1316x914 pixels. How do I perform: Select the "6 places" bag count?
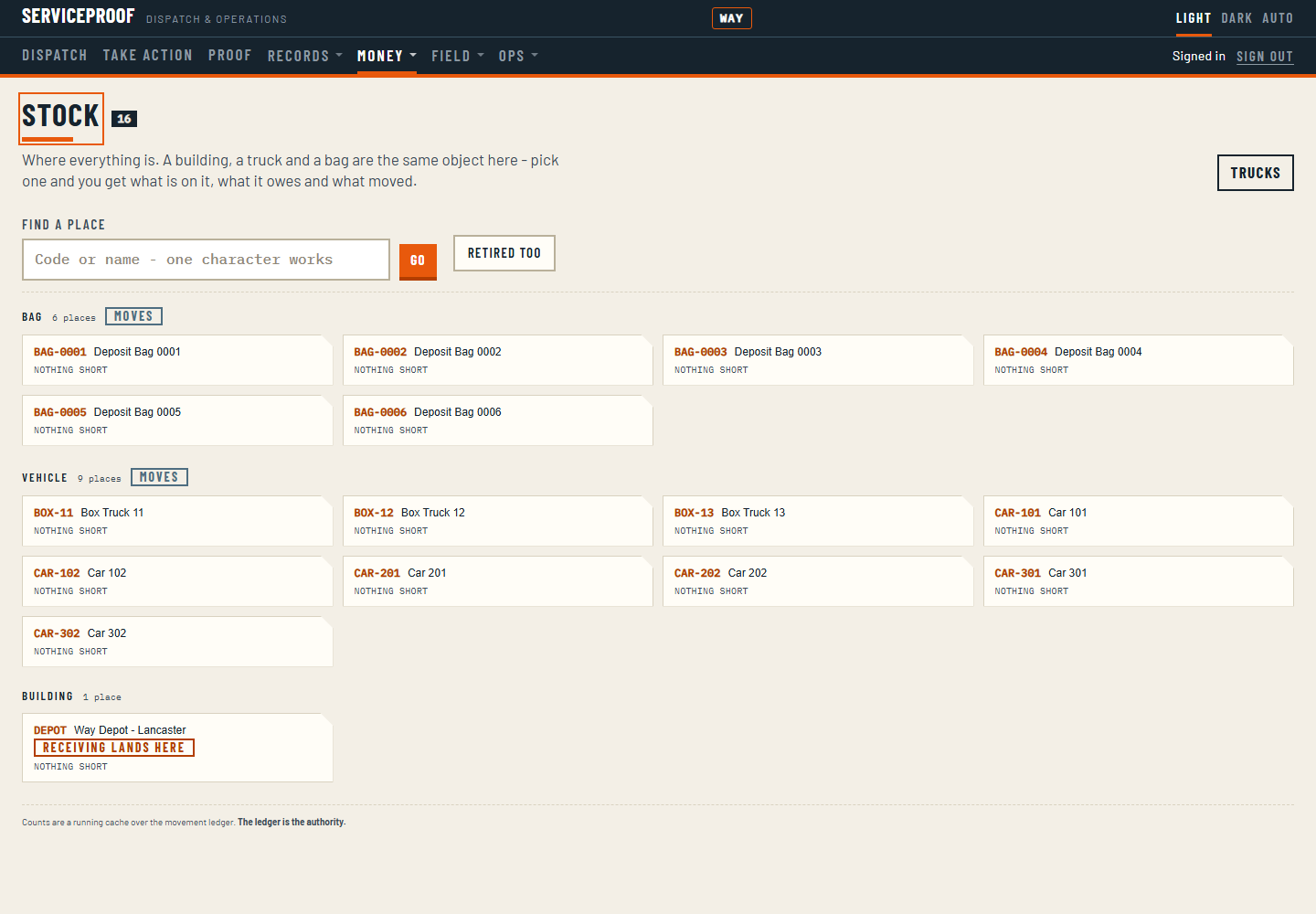tap(74, 318)
